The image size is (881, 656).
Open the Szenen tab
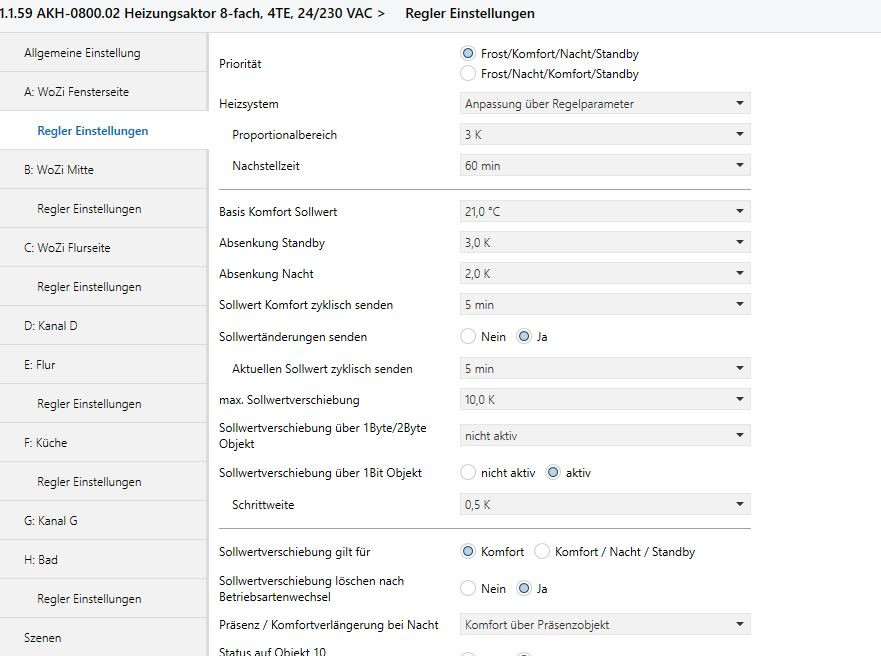pyautogui.click(x=42, y=638)
